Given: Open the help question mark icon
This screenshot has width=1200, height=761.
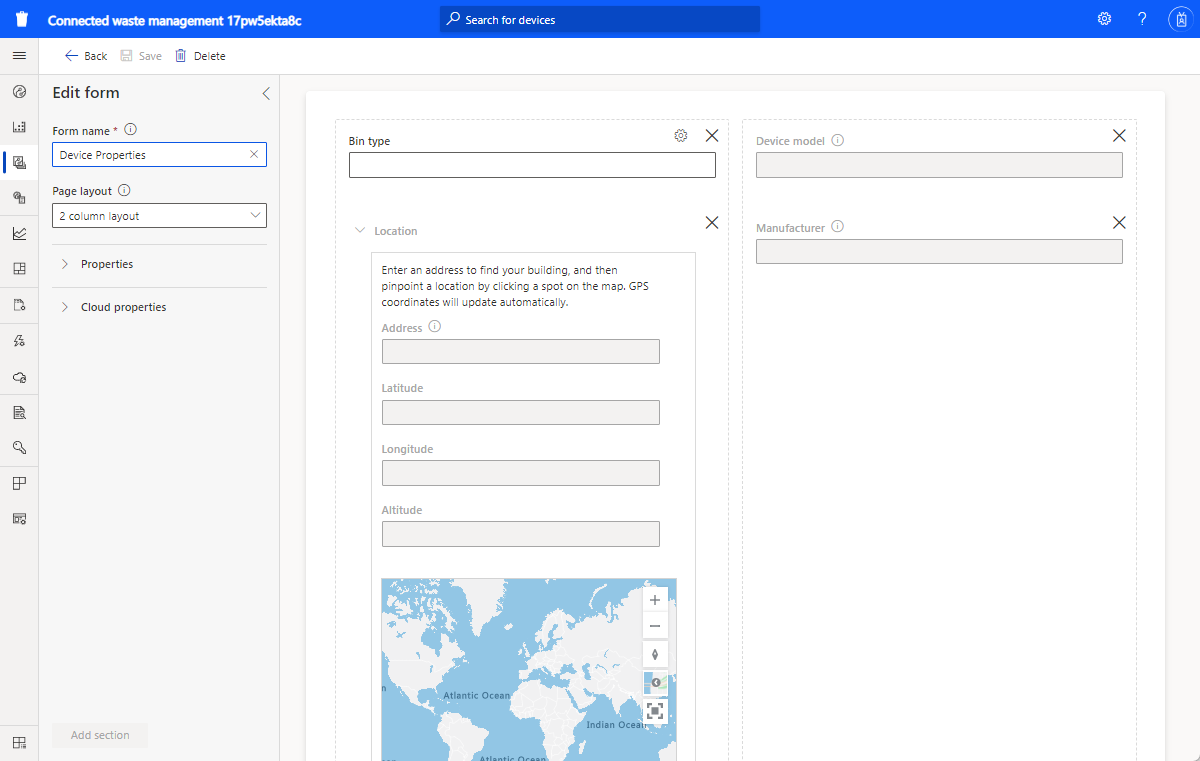Looking at the screenshot, I should click(x=1142, y=19).
